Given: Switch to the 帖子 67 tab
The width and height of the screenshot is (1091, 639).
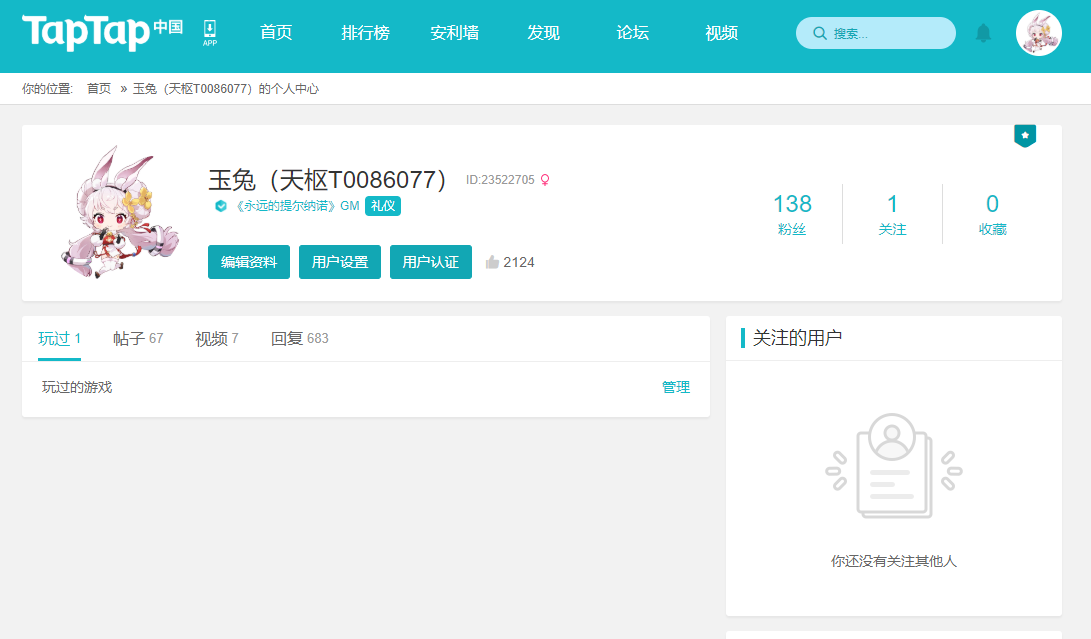Looking at the screenshot, I should point(138,338).
